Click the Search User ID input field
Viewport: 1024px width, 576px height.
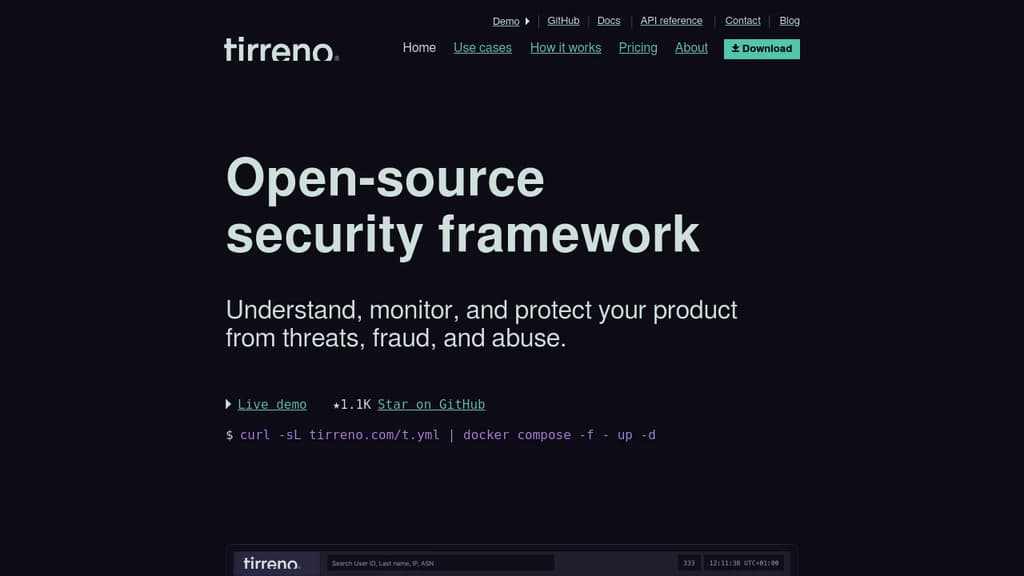coord(440,563)
